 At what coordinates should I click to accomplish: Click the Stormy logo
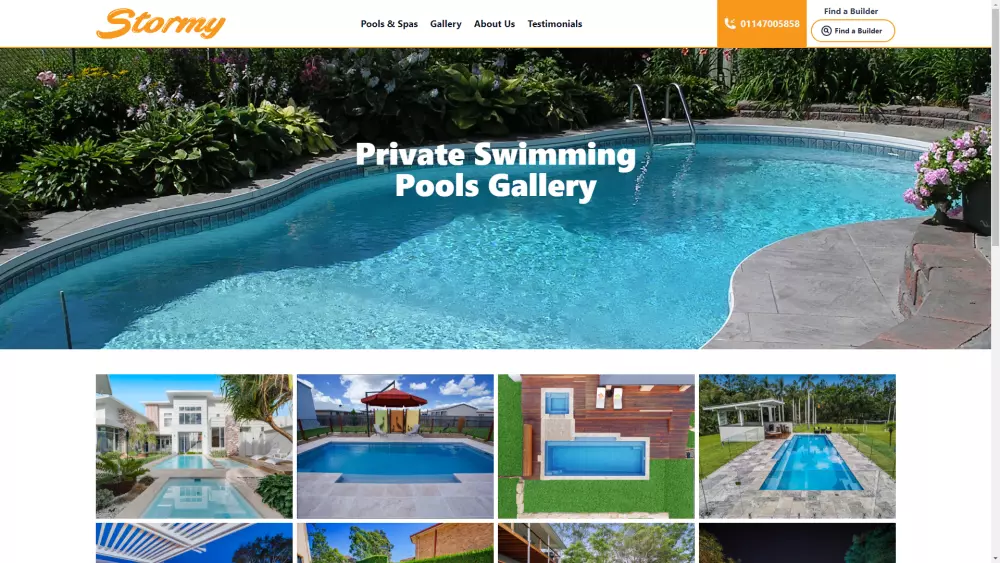[161, 24]
